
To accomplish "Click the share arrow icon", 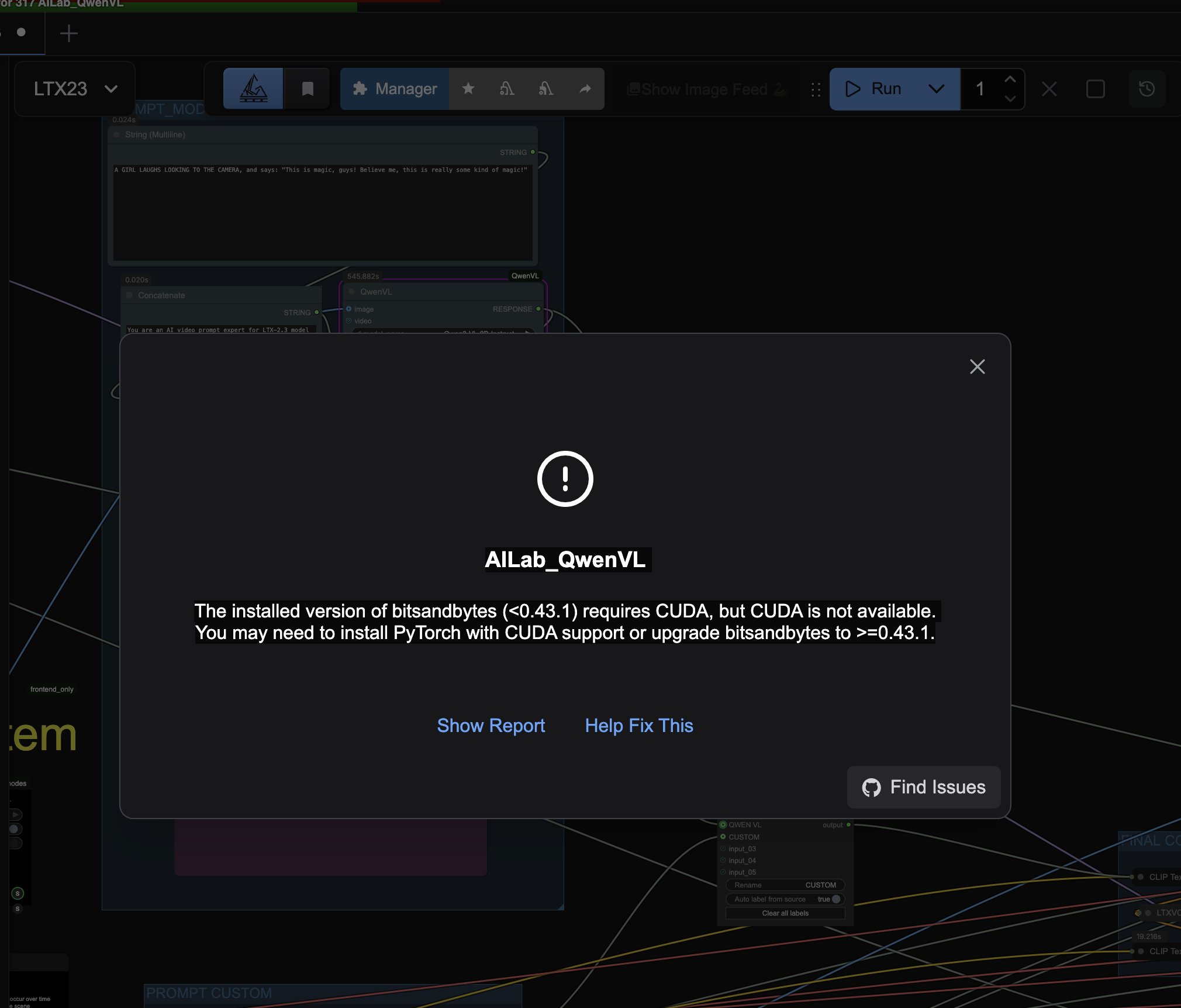I will (x=585, y=88).
